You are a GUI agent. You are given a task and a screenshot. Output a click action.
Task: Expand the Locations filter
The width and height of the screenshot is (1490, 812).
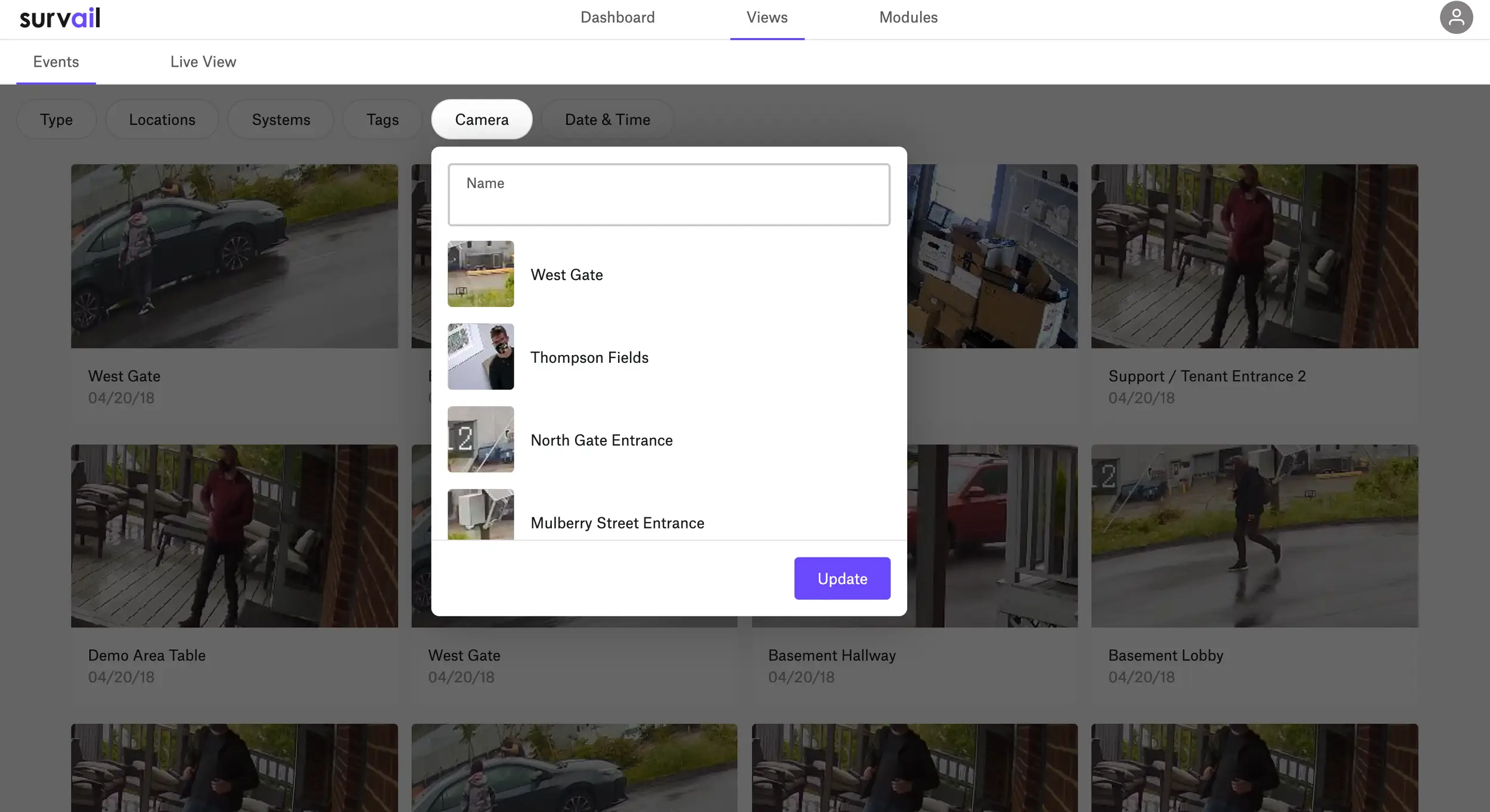[x=162, y=120]
